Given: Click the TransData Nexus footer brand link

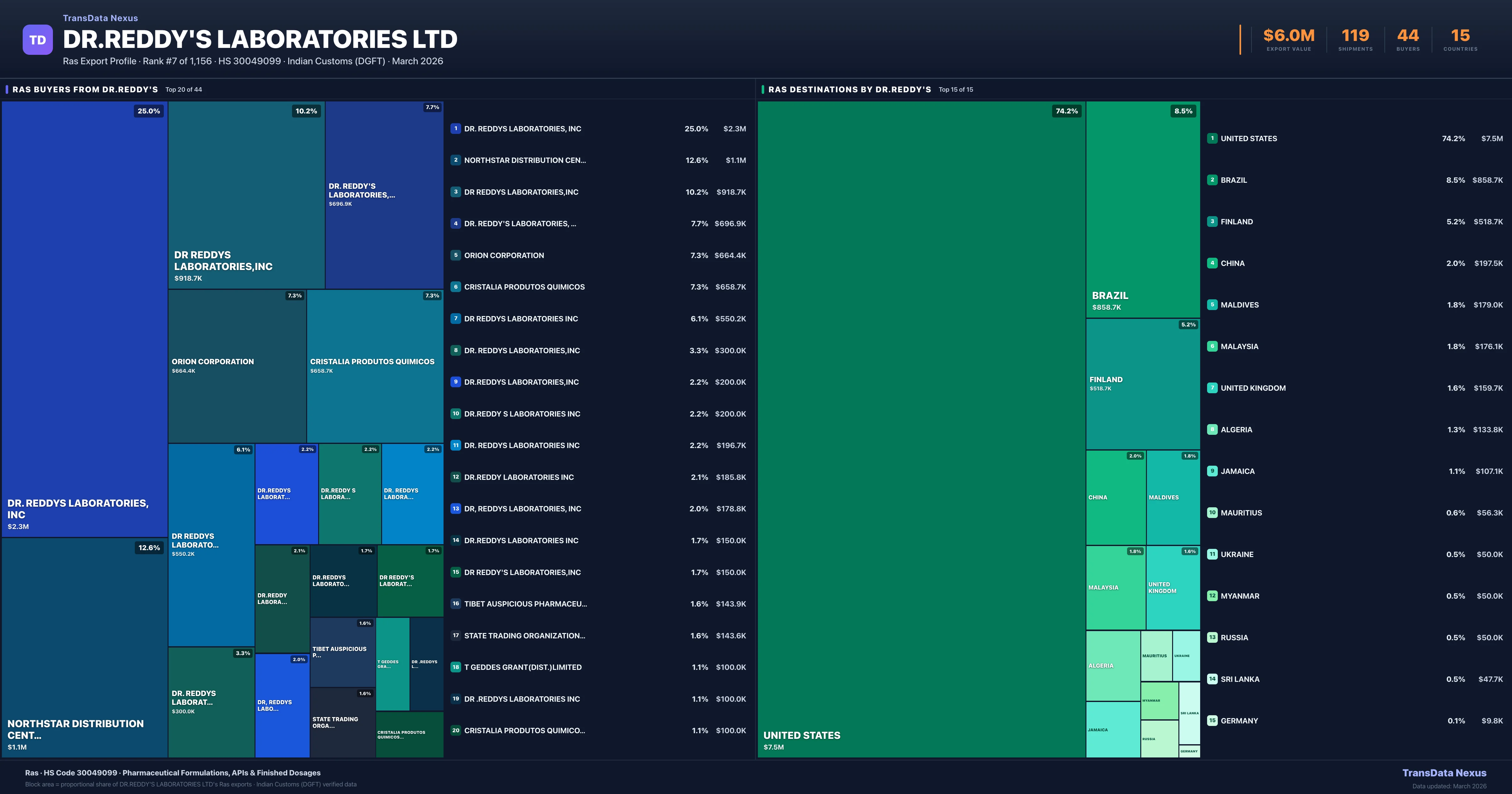Looking at the screenshot, I should [1444, 773].
